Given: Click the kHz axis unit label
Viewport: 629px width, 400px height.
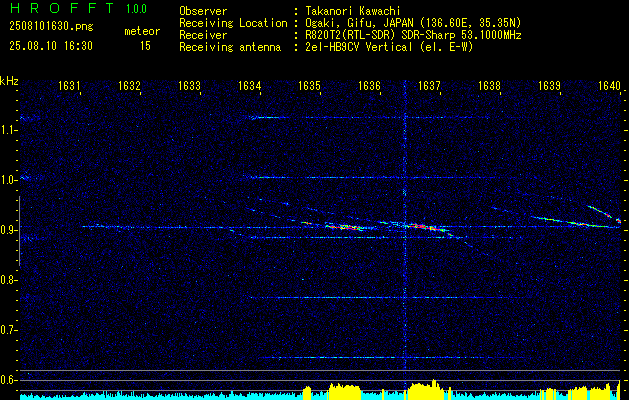Looking at the screenshot, I should click(9, 81).
